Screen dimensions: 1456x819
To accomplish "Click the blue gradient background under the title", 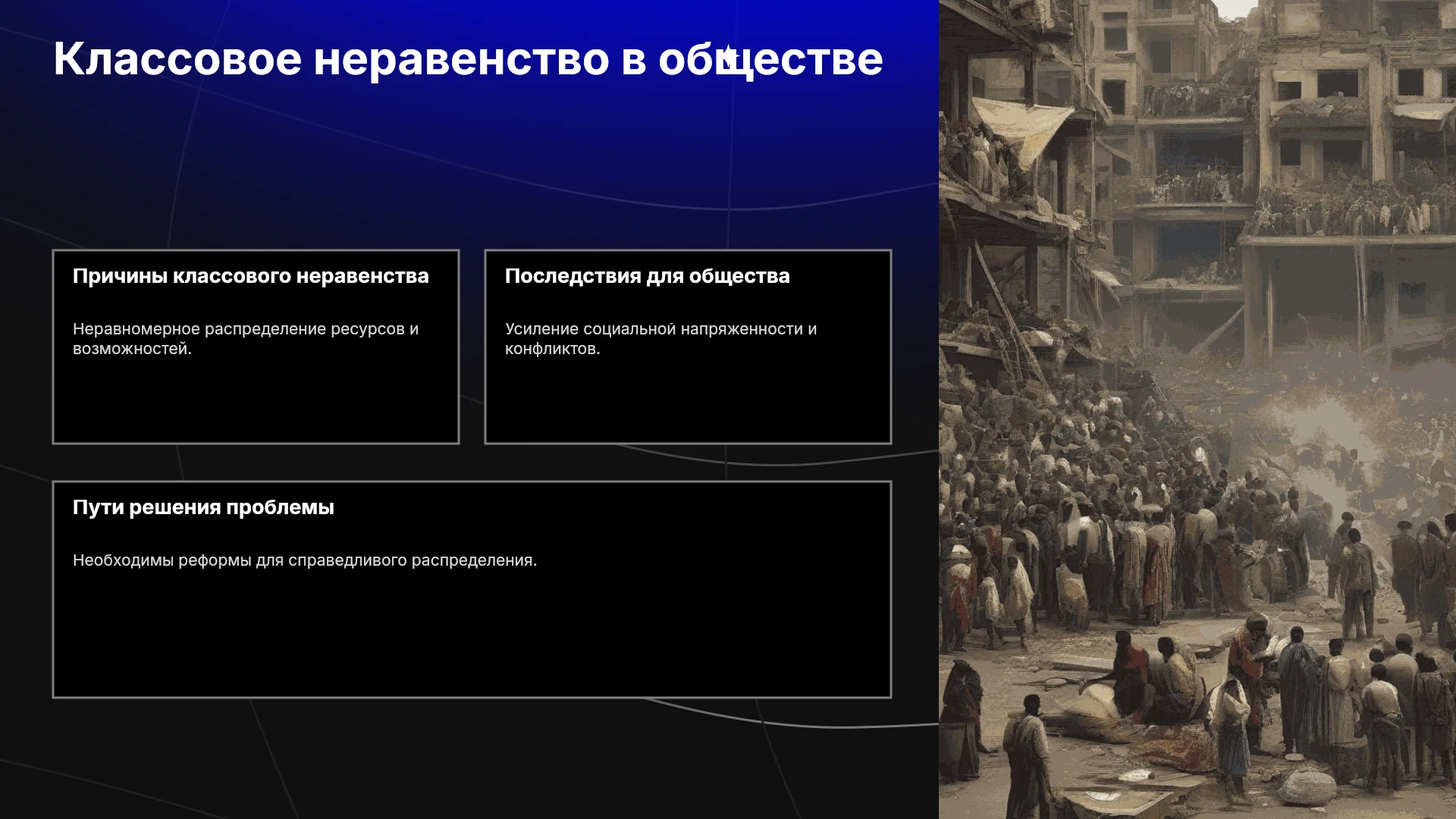I will click(470, 152).
